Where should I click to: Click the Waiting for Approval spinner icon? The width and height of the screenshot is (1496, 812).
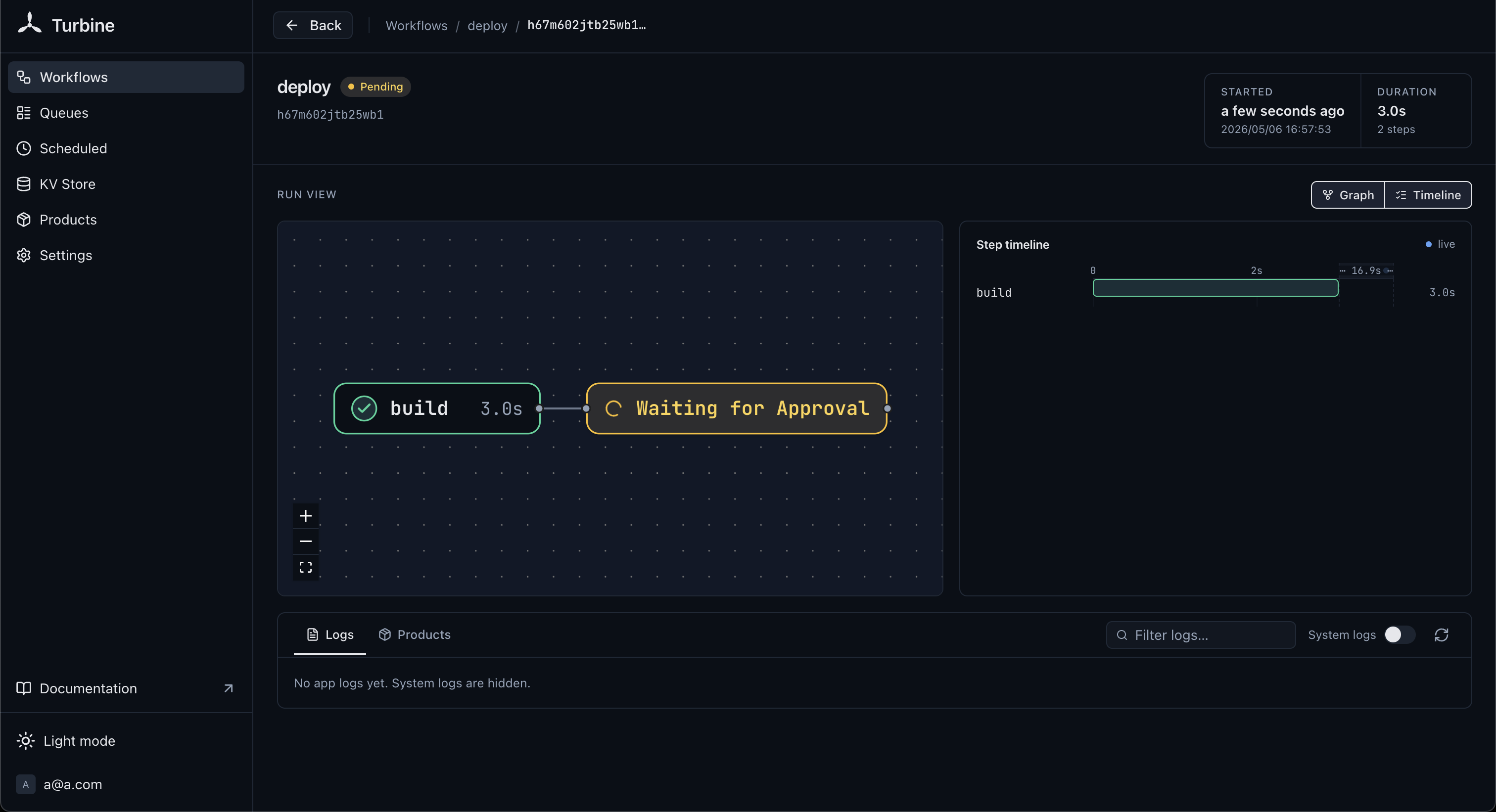[x=614, y=408]
